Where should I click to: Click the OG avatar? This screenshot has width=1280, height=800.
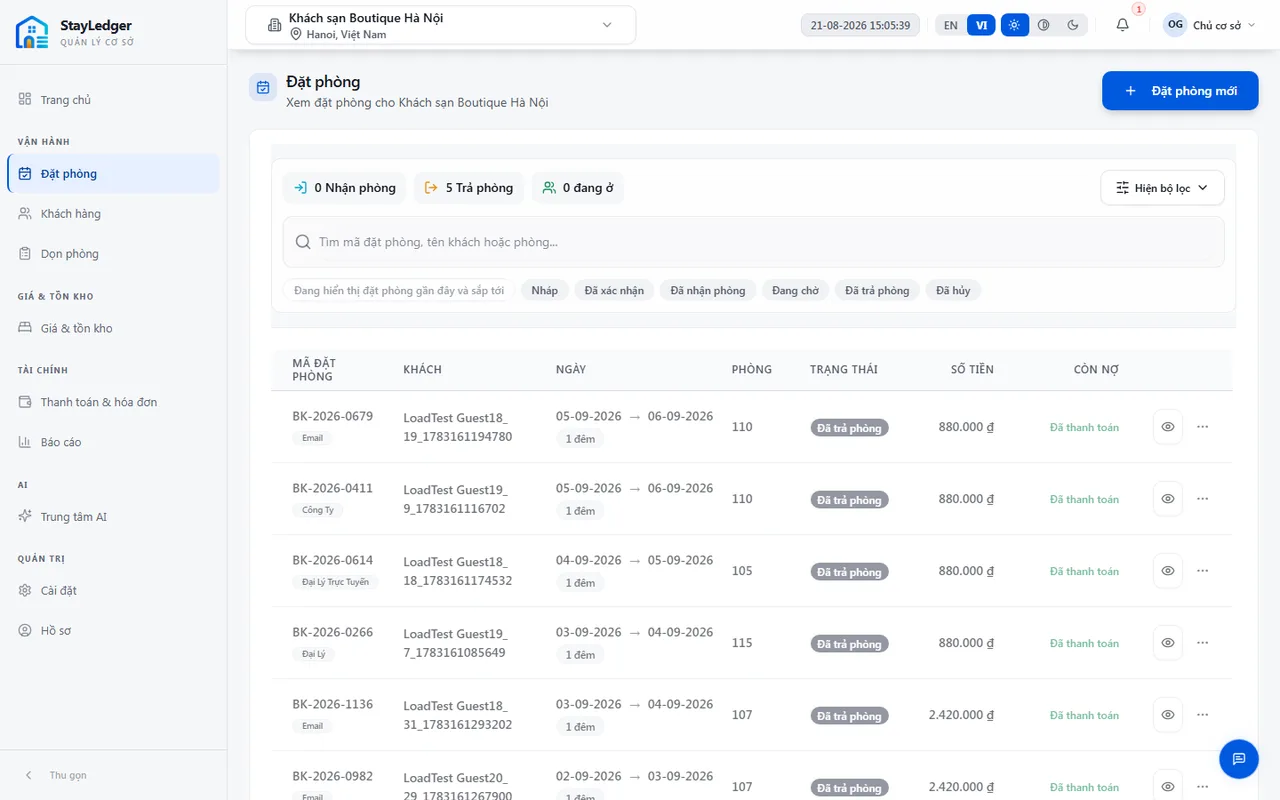tap(1175, 25)
